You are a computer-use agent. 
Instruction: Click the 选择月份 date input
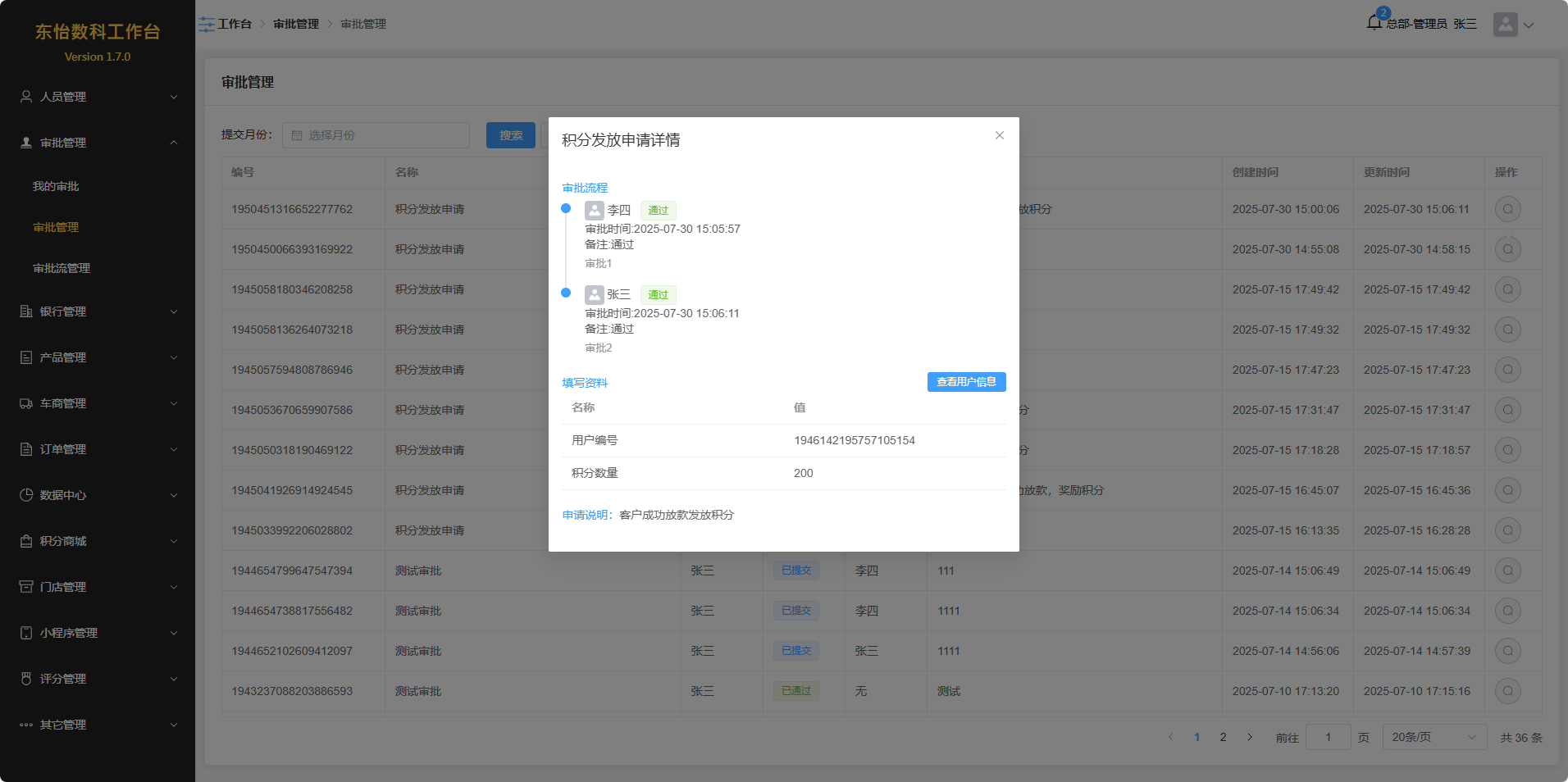coord(376,135)
